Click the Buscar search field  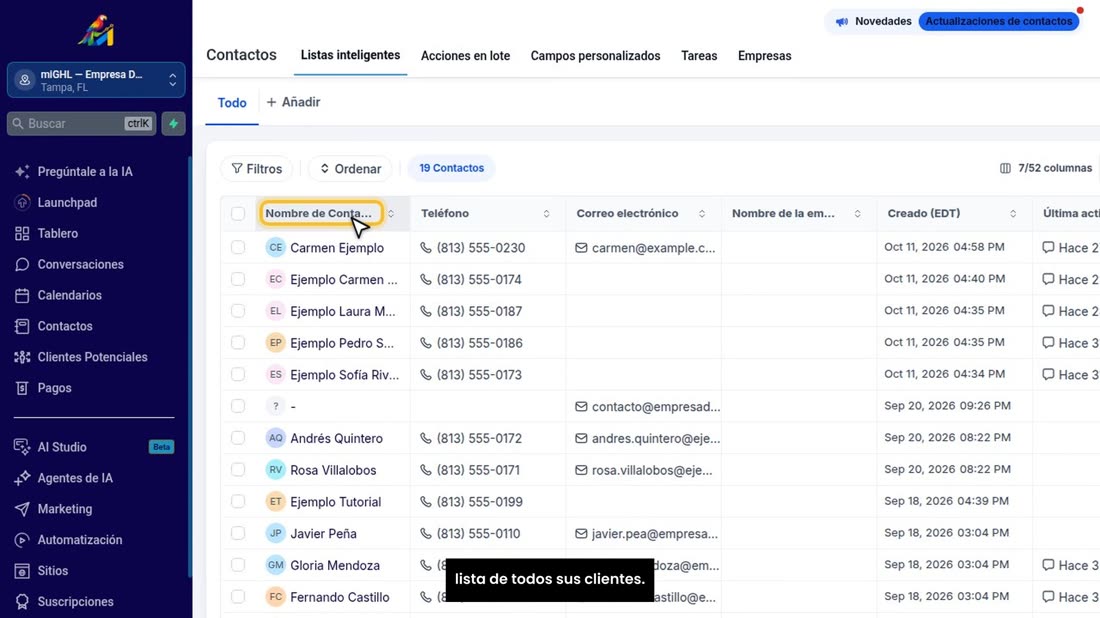[x=81, y=123]
